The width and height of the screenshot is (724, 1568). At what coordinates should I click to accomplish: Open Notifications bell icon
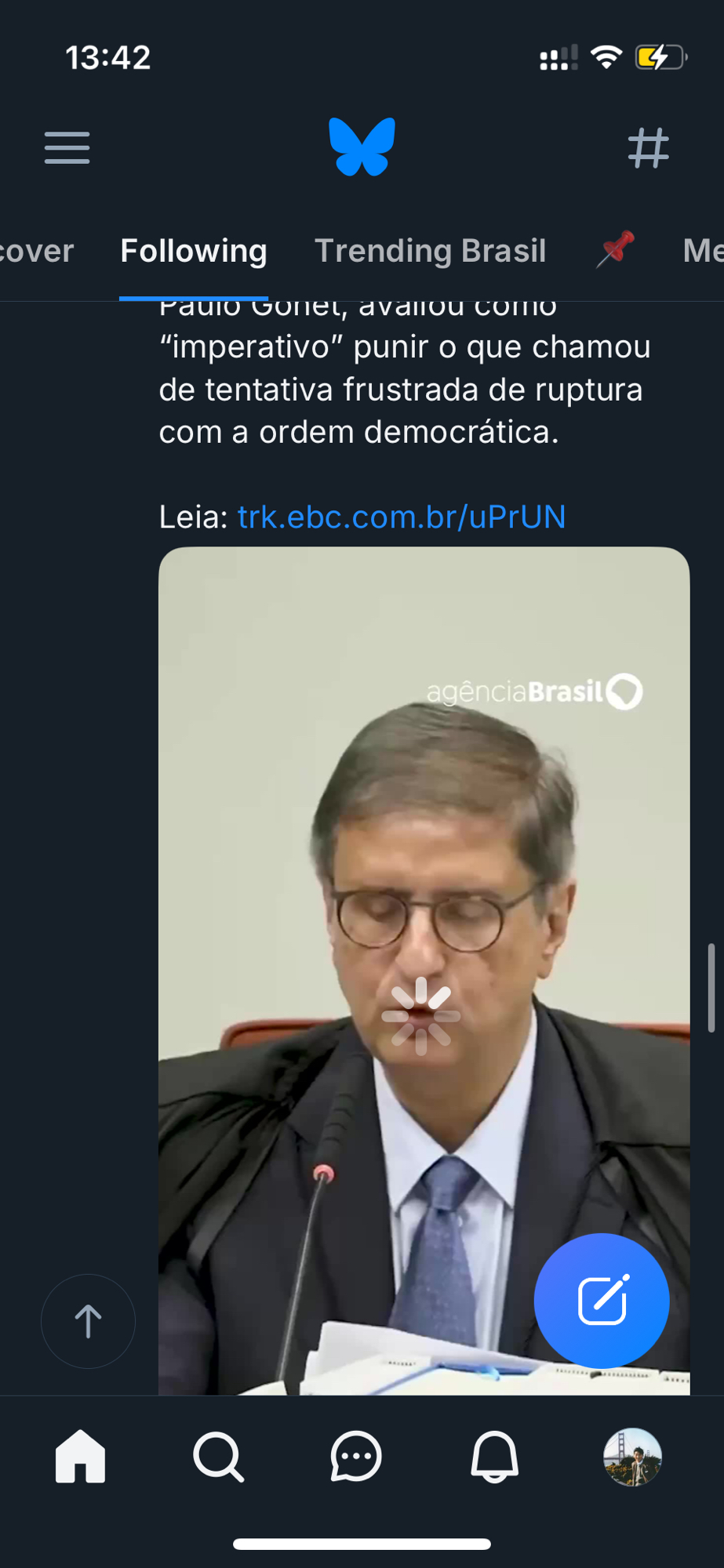click(494, 1457)
